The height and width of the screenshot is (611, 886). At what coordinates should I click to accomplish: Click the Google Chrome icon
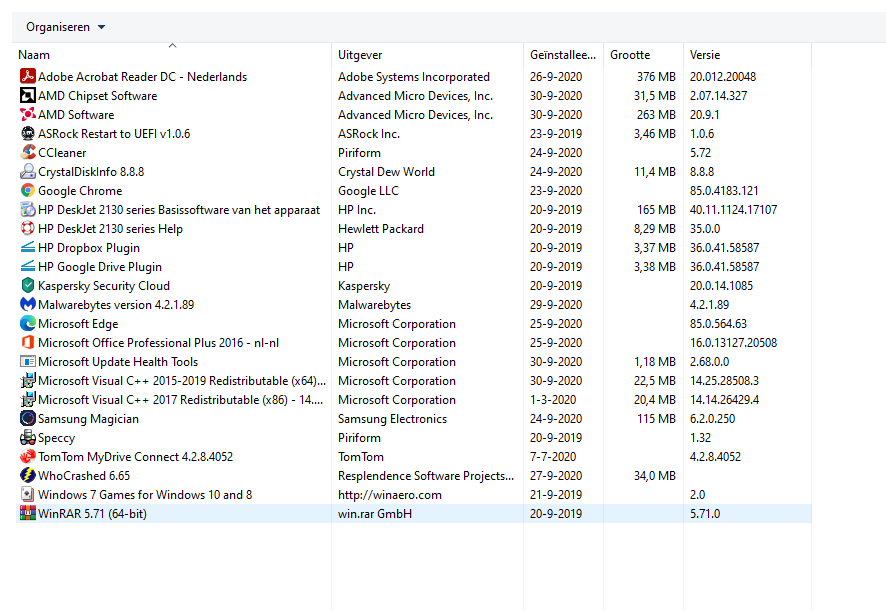(28, 190)
